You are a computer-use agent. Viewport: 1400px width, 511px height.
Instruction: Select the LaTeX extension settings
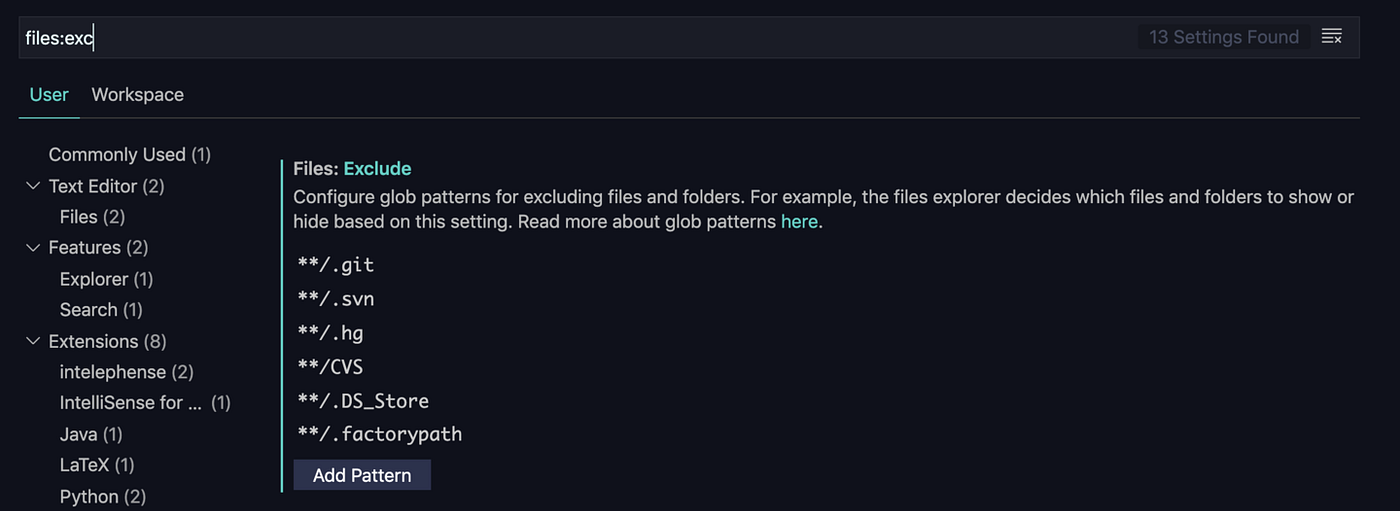pyautogui.click(x=97, y=465)
